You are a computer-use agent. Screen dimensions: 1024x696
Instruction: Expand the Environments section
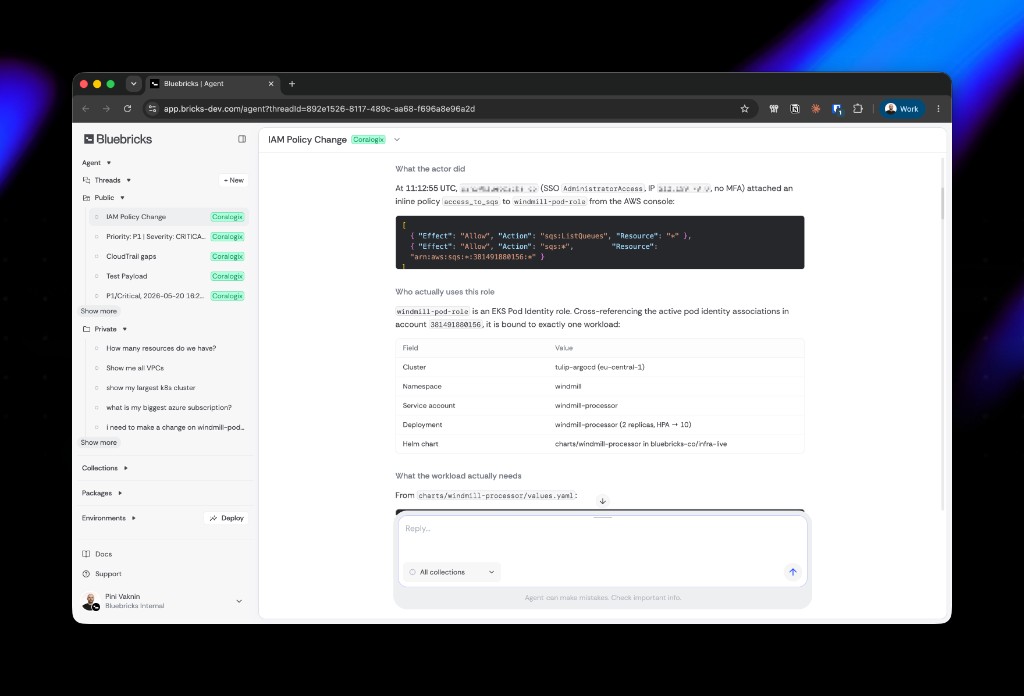[x=108, y=518]
